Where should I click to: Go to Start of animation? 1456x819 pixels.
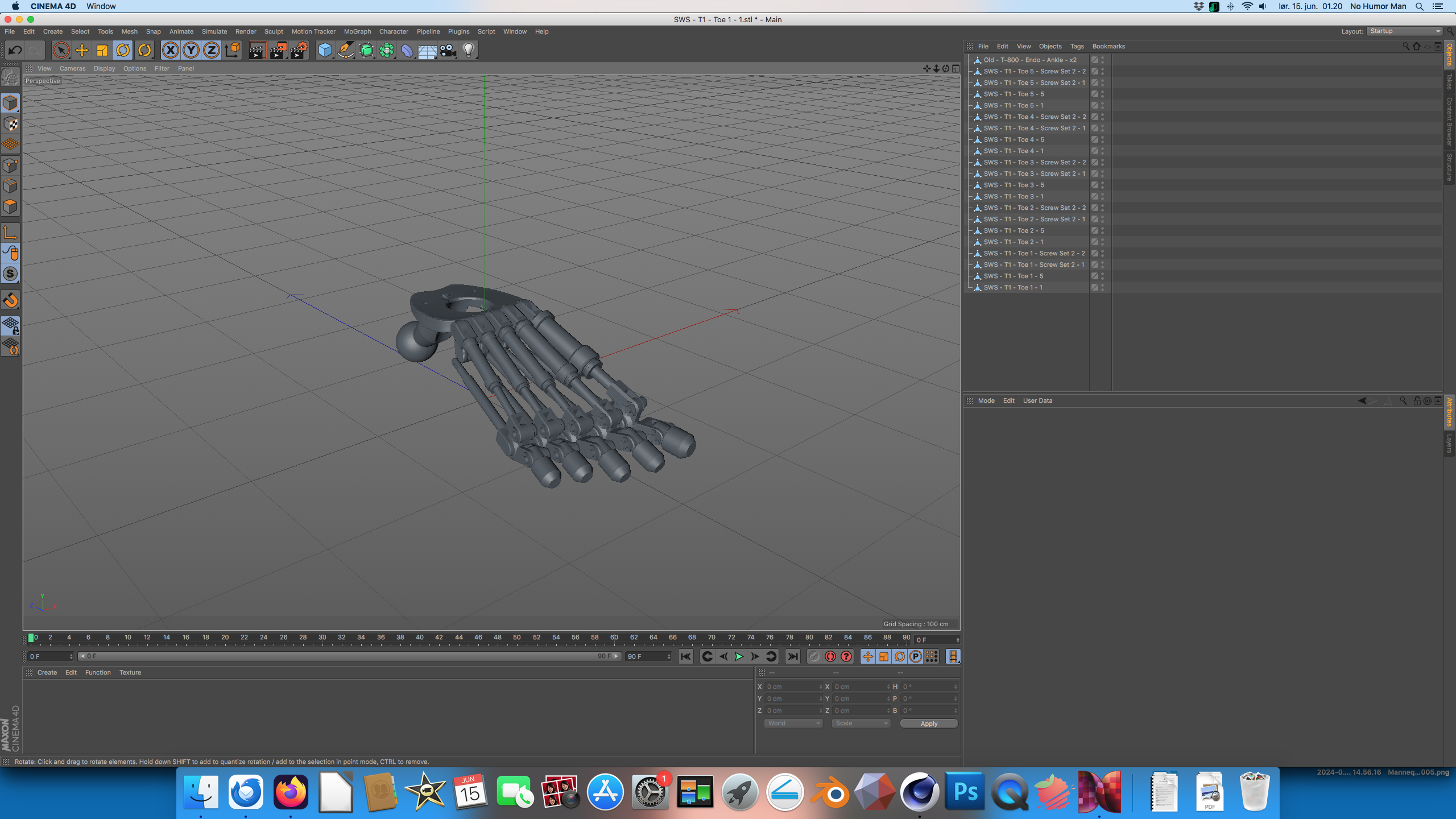(685, 656)
